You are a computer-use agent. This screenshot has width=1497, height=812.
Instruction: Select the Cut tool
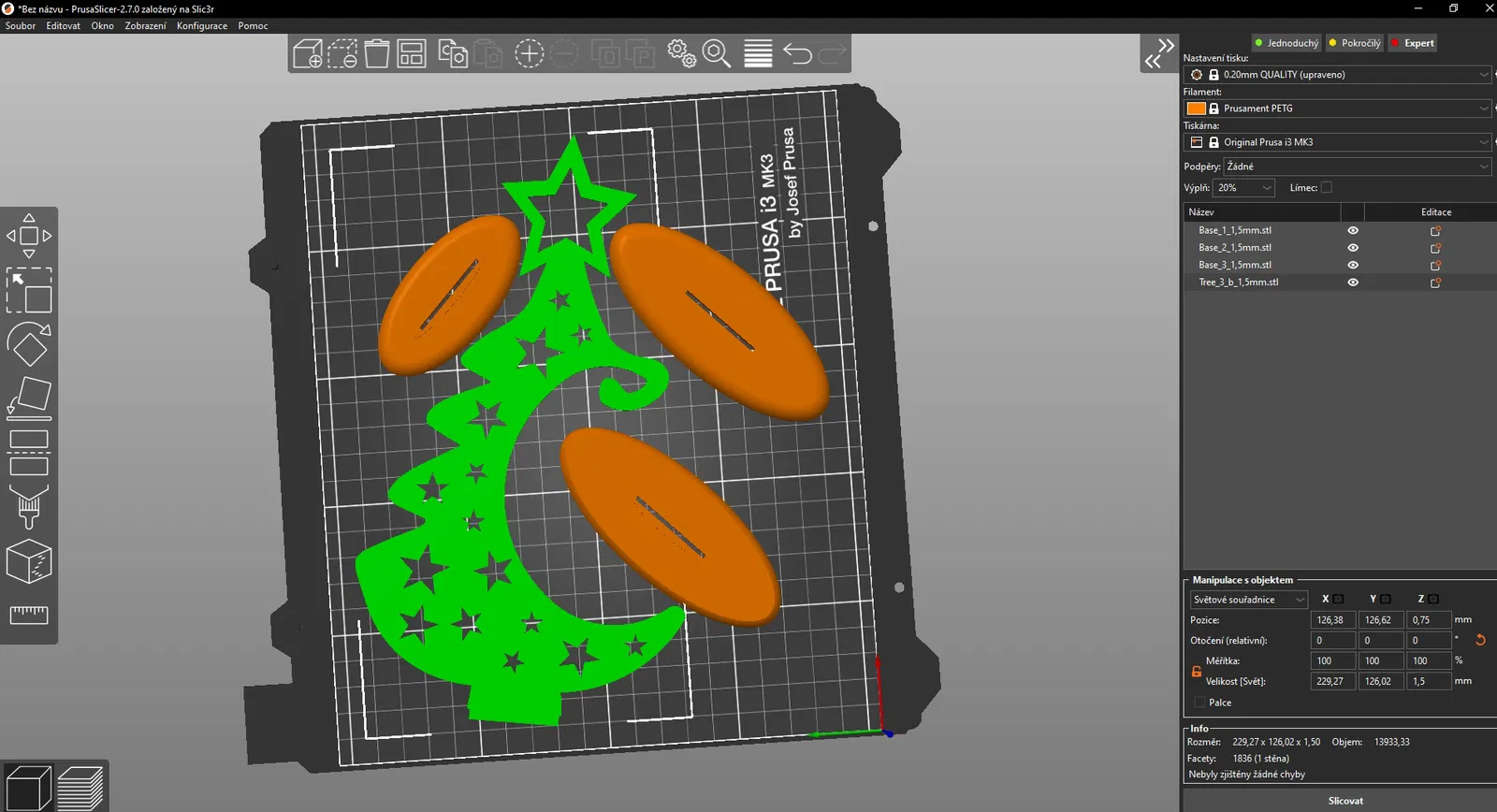pos(29,453)
